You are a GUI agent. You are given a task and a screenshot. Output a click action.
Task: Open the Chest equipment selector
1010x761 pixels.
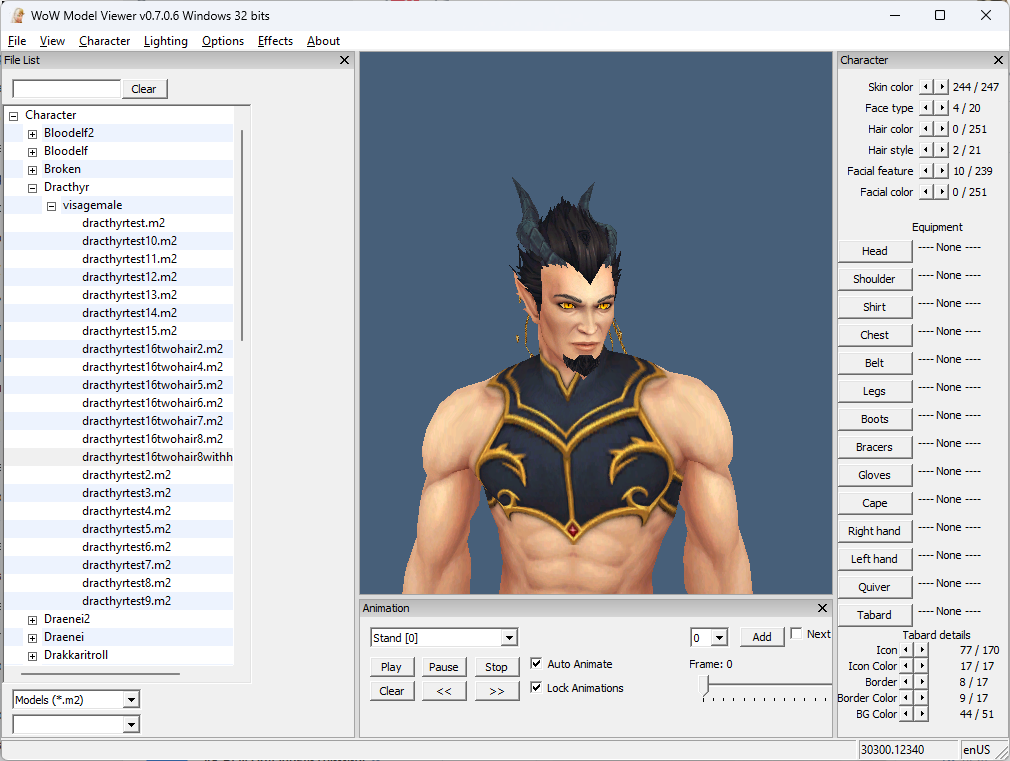pos(875,334)
